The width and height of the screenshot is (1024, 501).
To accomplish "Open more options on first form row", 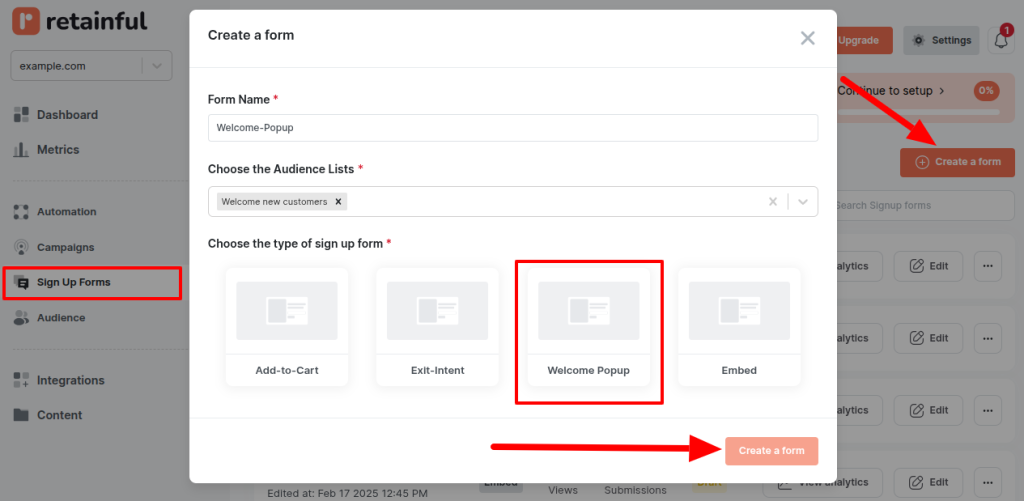I will tap(987, 266).
